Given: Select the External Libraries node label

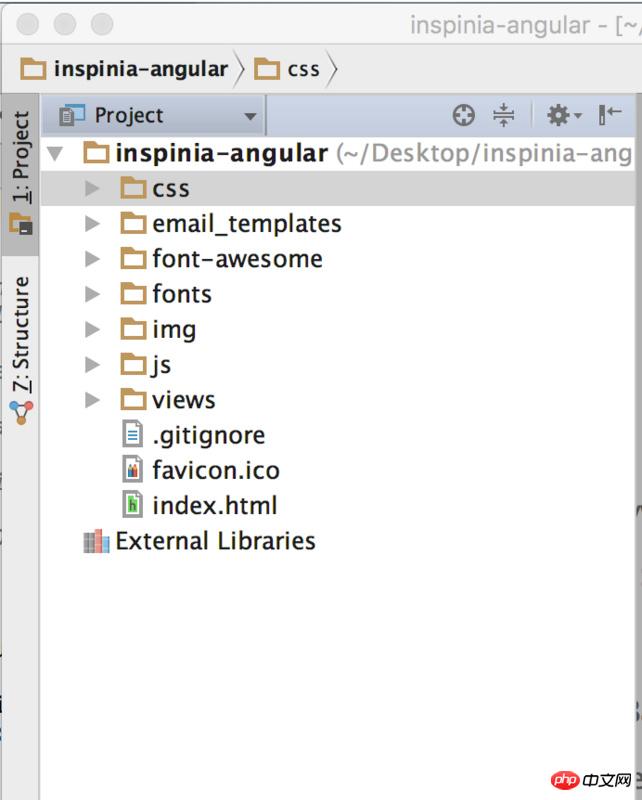Looking at the screenshot, I should (215, 541).
